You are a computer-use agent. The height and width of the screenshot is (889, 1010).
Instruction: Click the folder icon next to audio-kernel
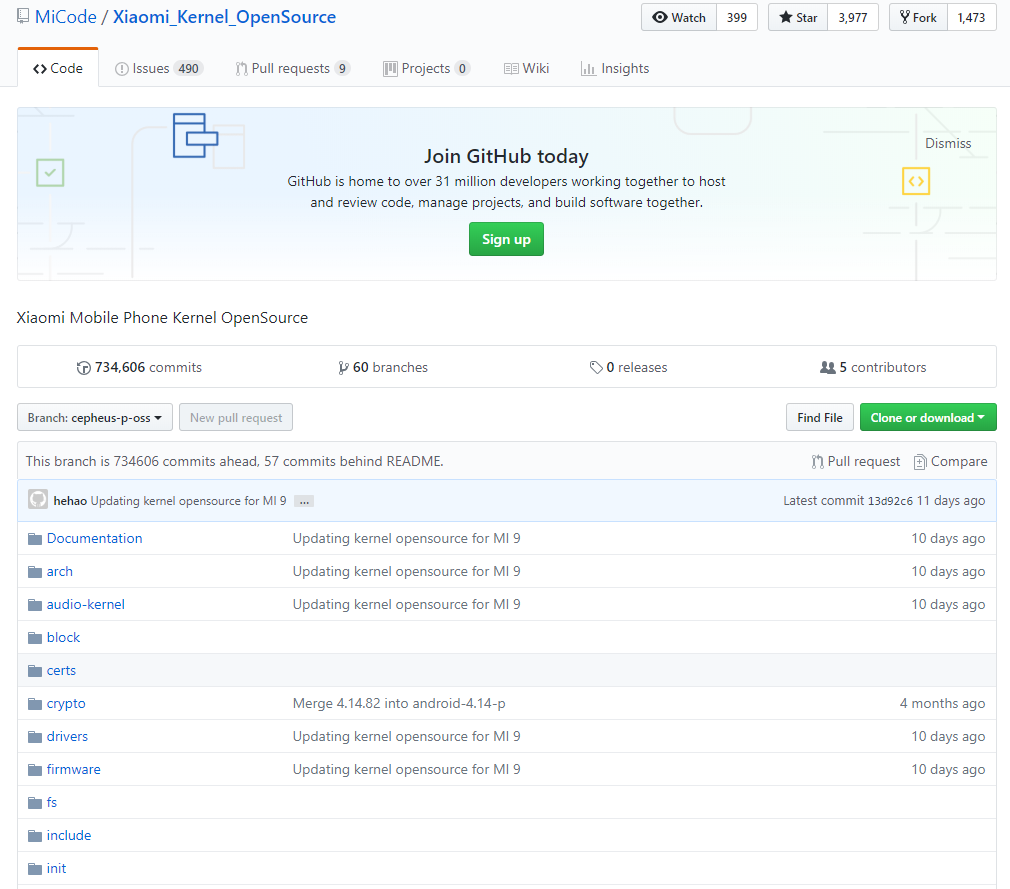35,605
